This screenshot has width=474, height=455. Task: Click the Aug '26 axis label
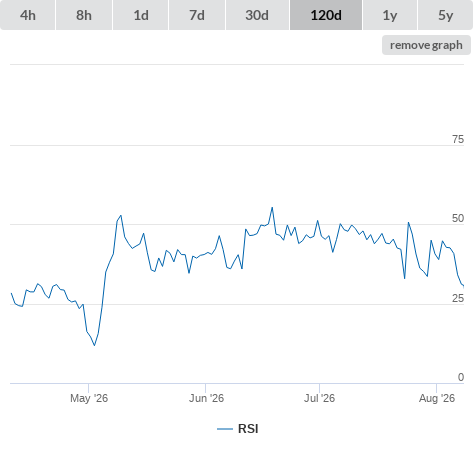(x=437, y=398)
